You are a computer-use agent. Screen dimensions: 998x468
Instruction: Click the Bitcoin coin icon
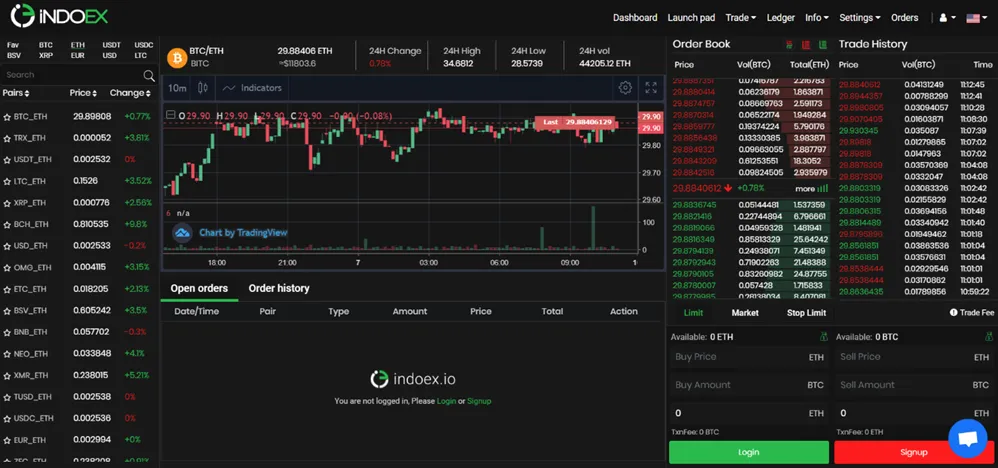[x=177, y=58]
